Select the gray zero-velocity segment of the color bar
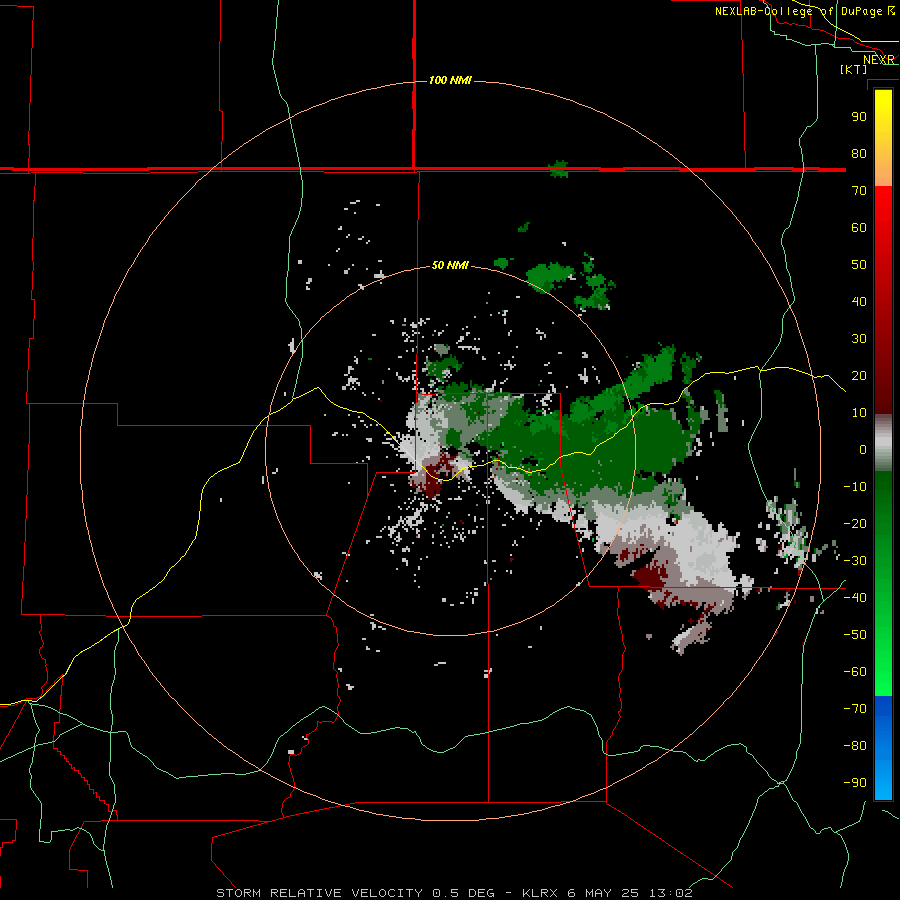 pyautogui.click(x=883, y=443)
